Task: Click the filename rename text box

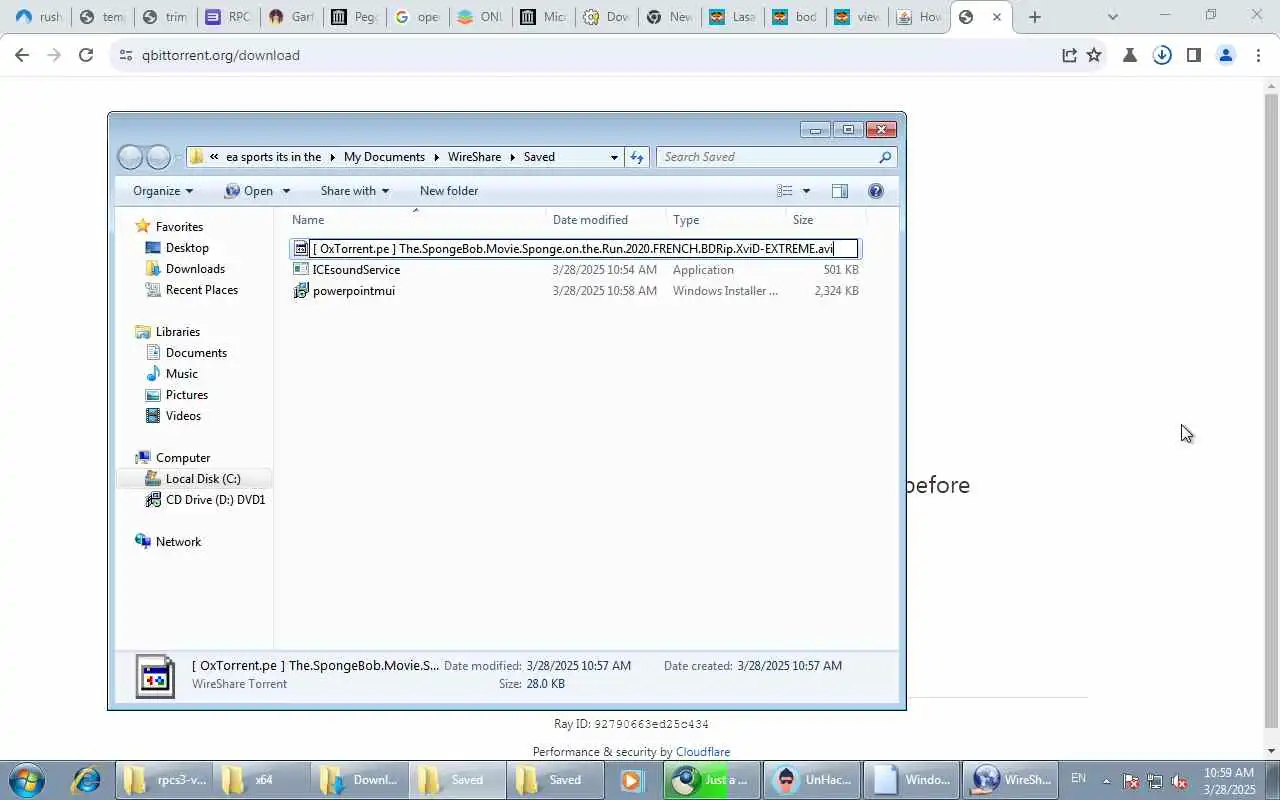Action: 584,248
